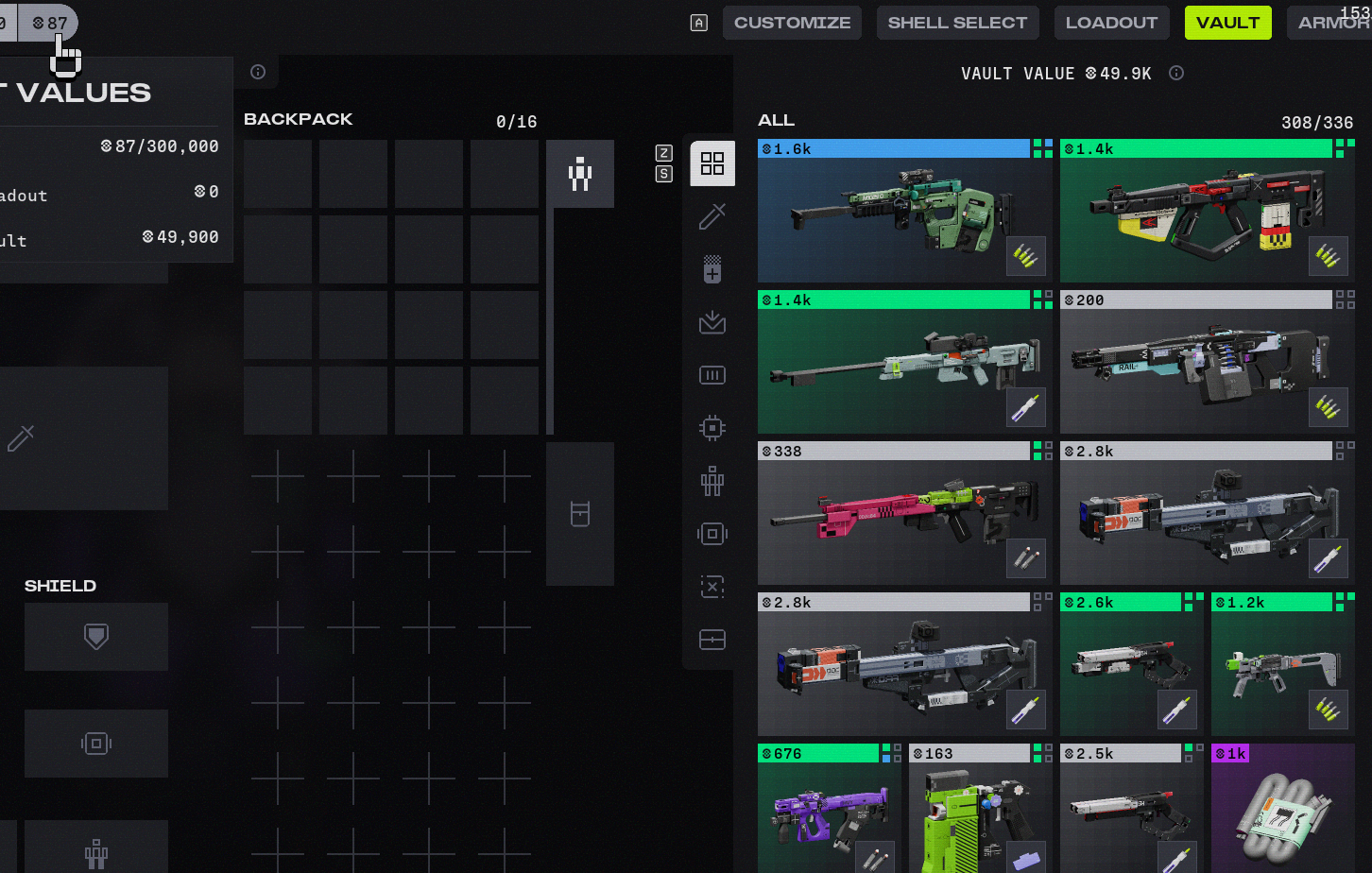Select the Vault tab
Image resolution: width=1372 pixels, height=873 pixels.
tap(1227, 23)
